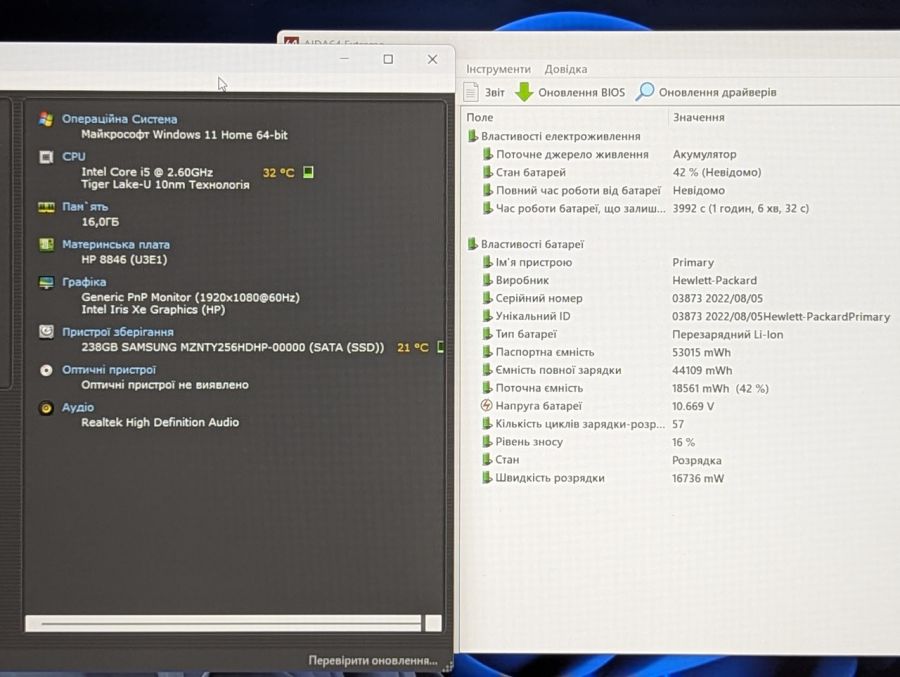
Task: Open the CPU section link
Action: pyautogui.click(x=73, y=156)
